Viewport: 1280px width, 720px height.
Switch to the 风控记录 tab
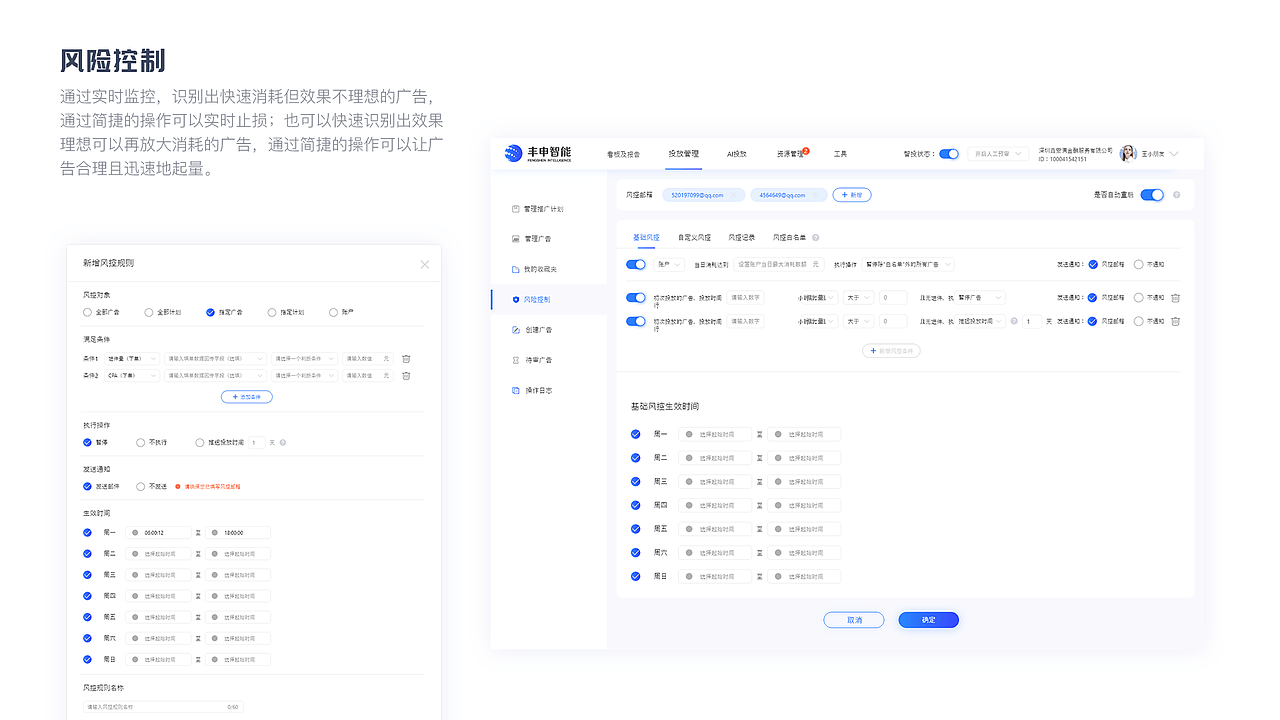tap(741, 238)
